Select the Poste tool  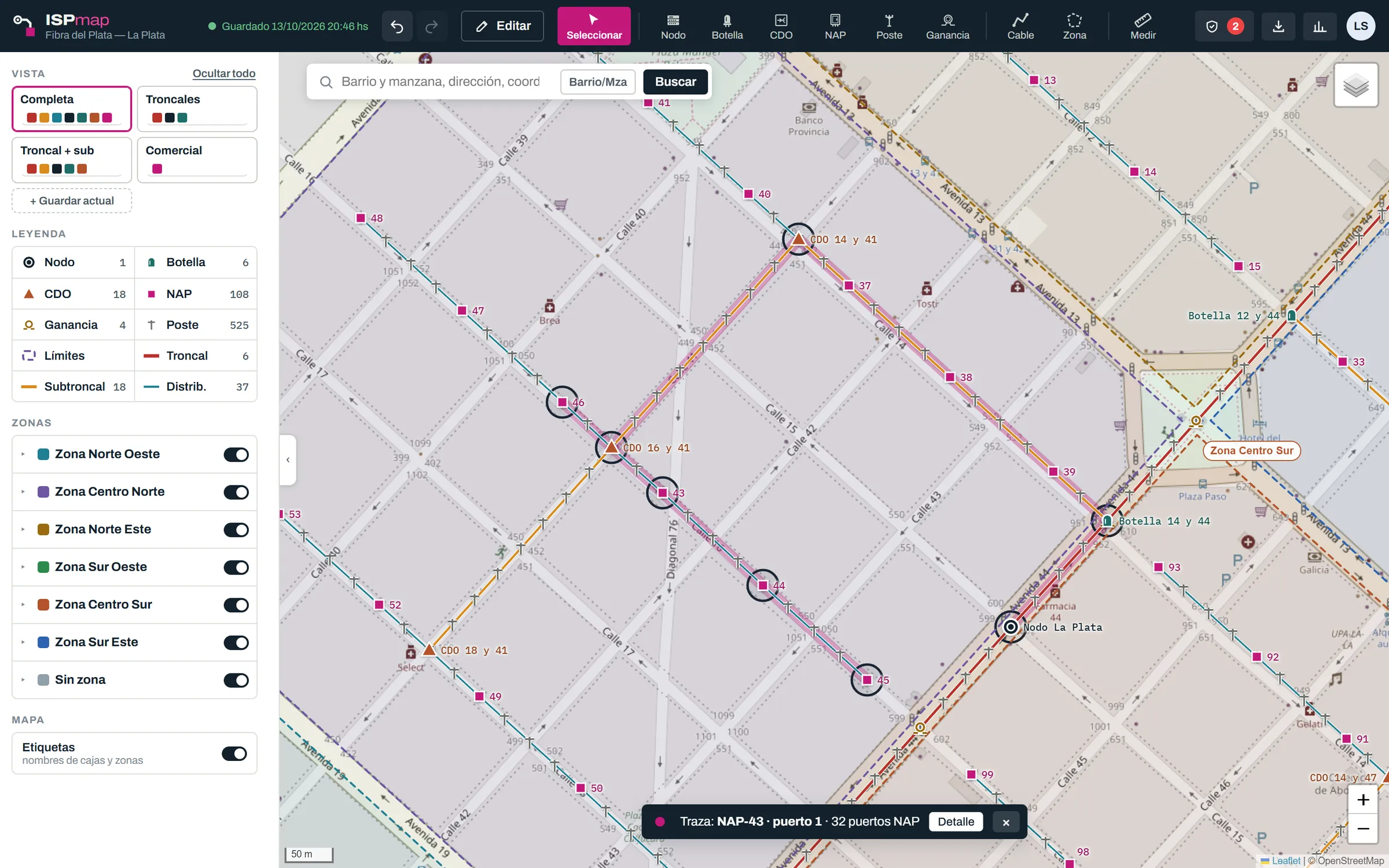[x=889, y=26]
